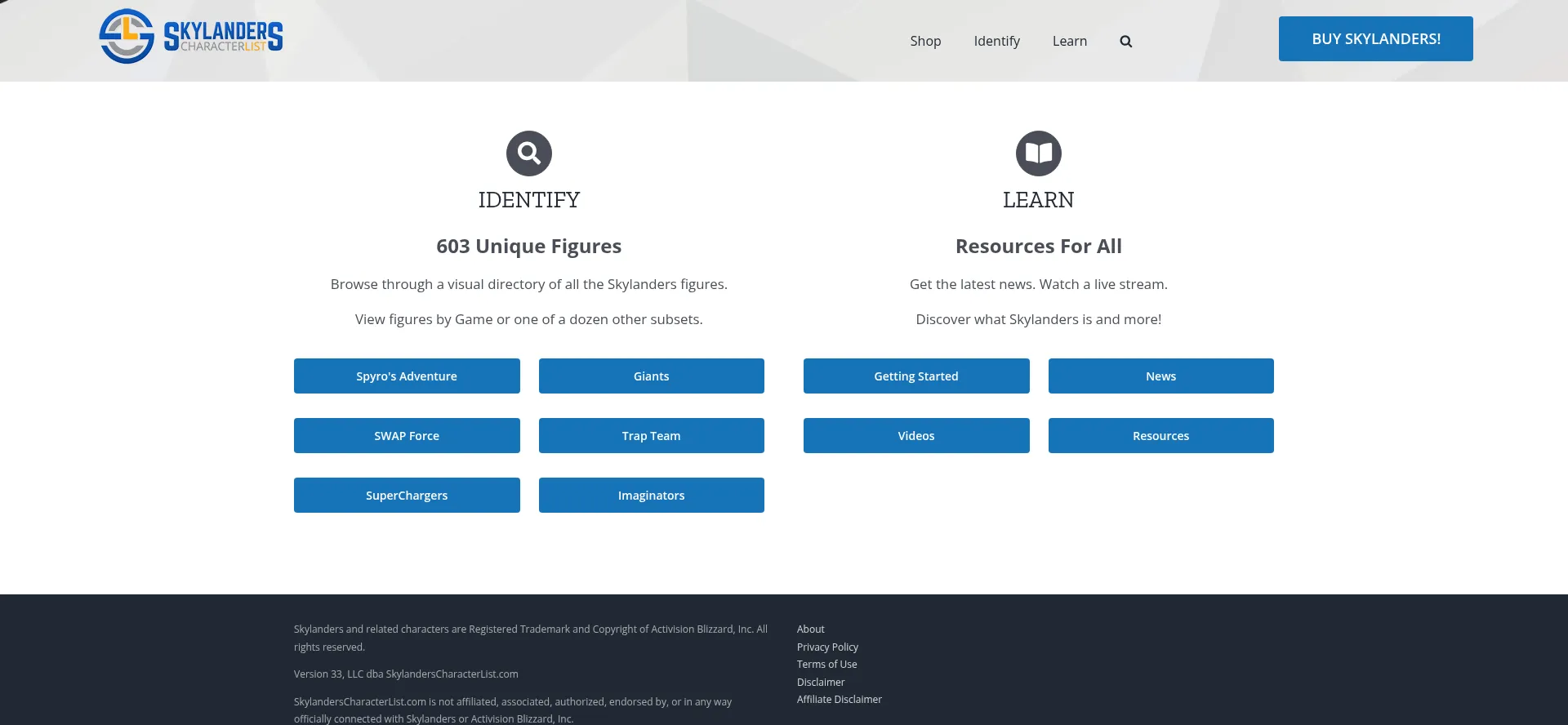Click the IDENTIFY heading
The width and height of the screenshot is (1568, 725).
[529, 200]
